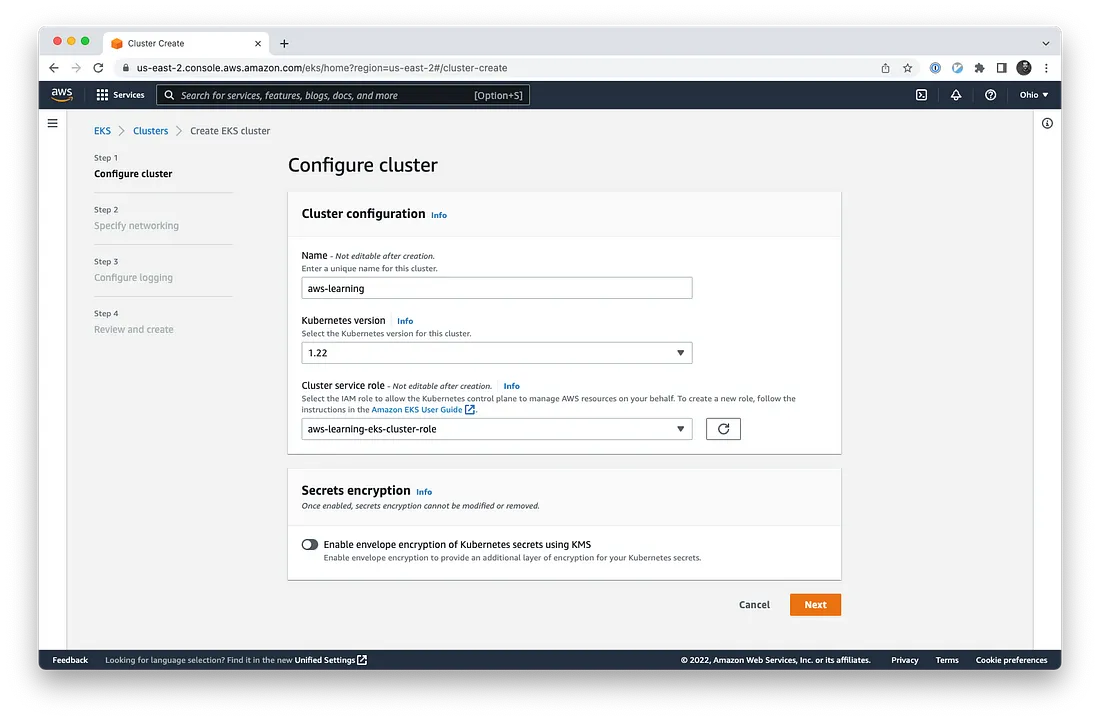Close the Cluster Create tab
This screenshot has width=1100, height=721.
coord(257,43)
